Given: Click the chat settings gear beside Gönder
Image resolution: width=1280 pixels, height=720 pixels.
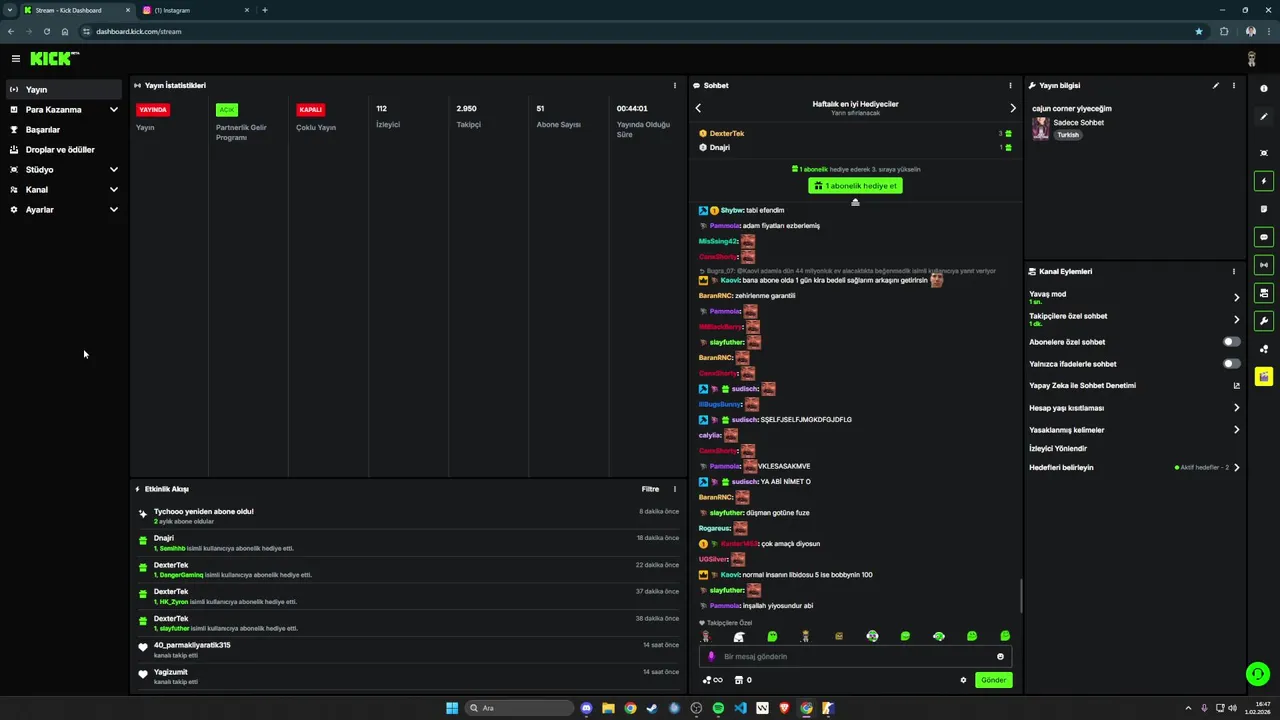Looking at the screenshot, I should click(x=963, y=680).
